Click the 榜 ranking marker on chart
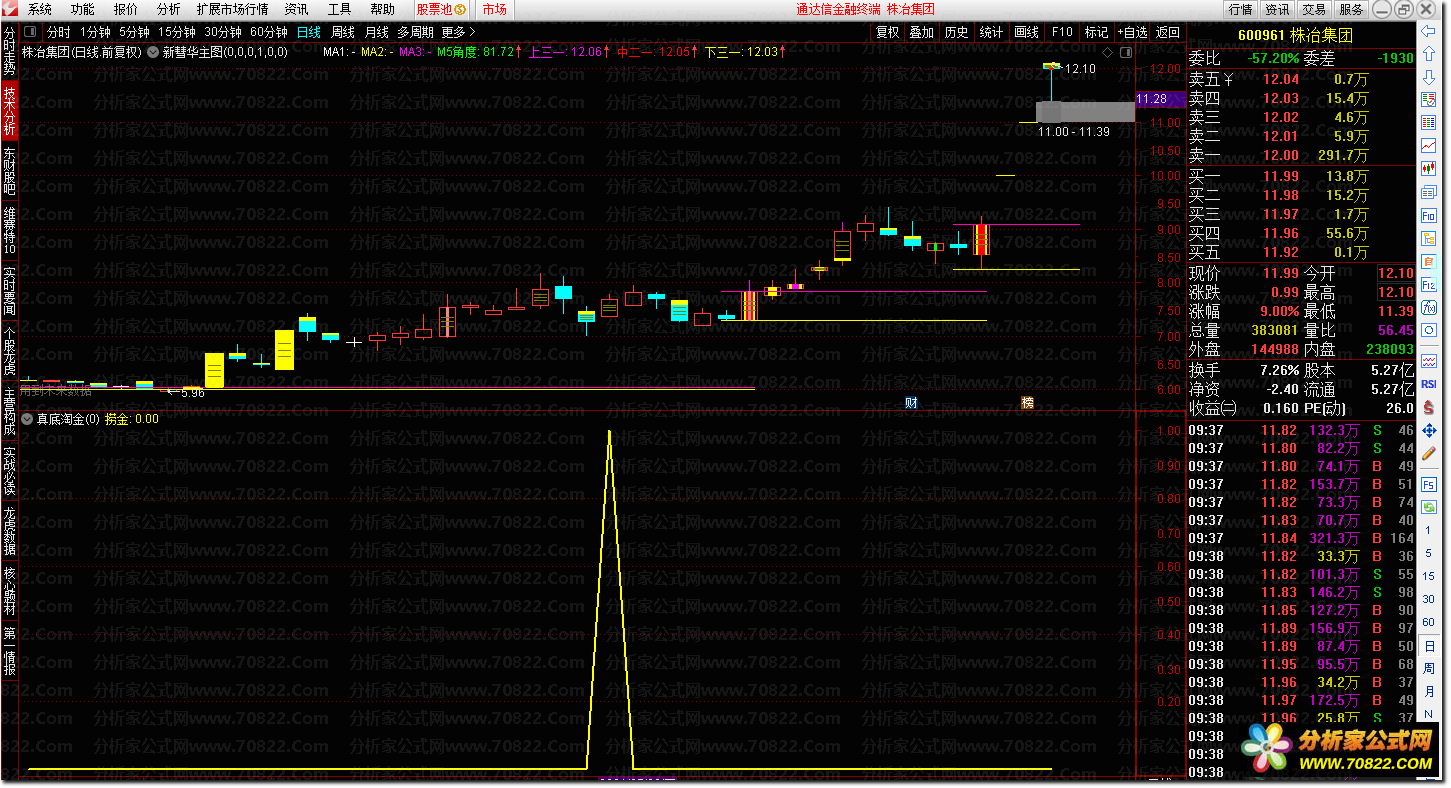This screenshot has height=788, width=1451. [1027, 403]
